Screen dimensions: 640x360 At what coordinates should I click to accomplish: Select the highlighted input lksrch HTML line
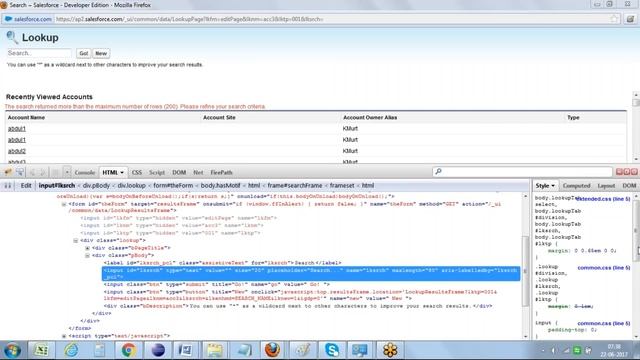[311, 273]
